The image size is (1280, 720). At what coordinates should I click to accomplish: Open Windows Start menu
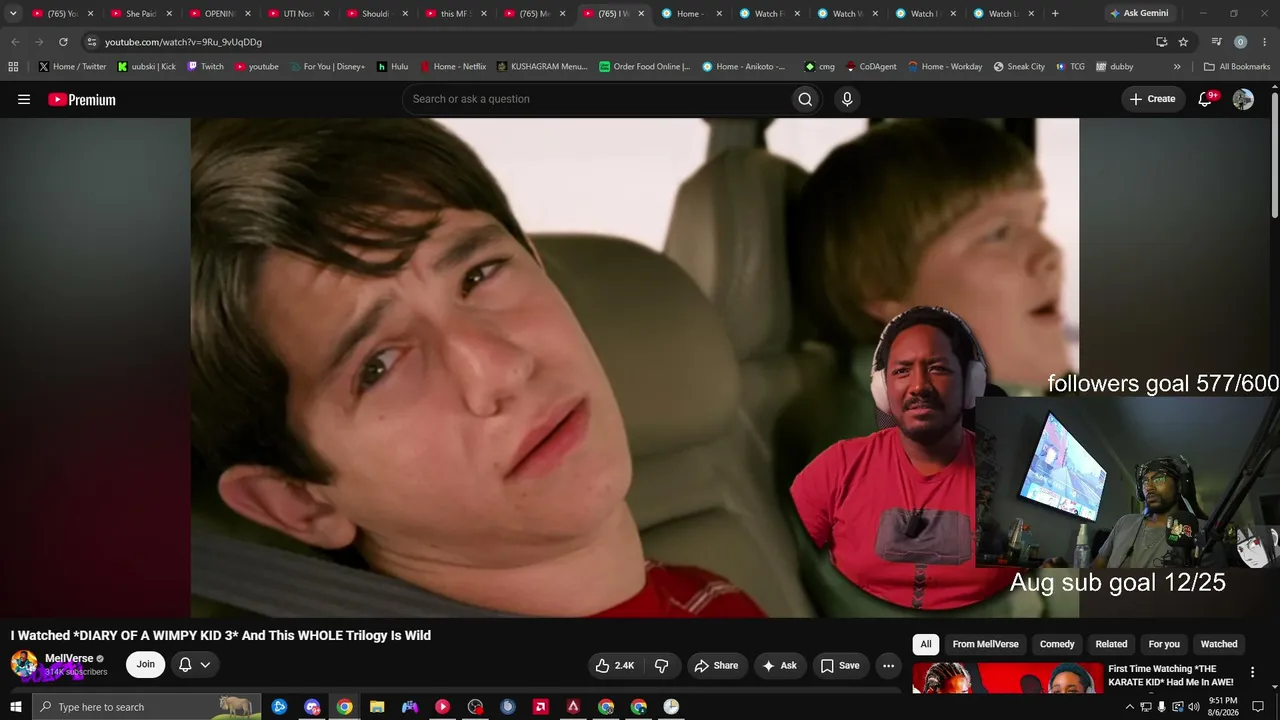click(15, 707)
